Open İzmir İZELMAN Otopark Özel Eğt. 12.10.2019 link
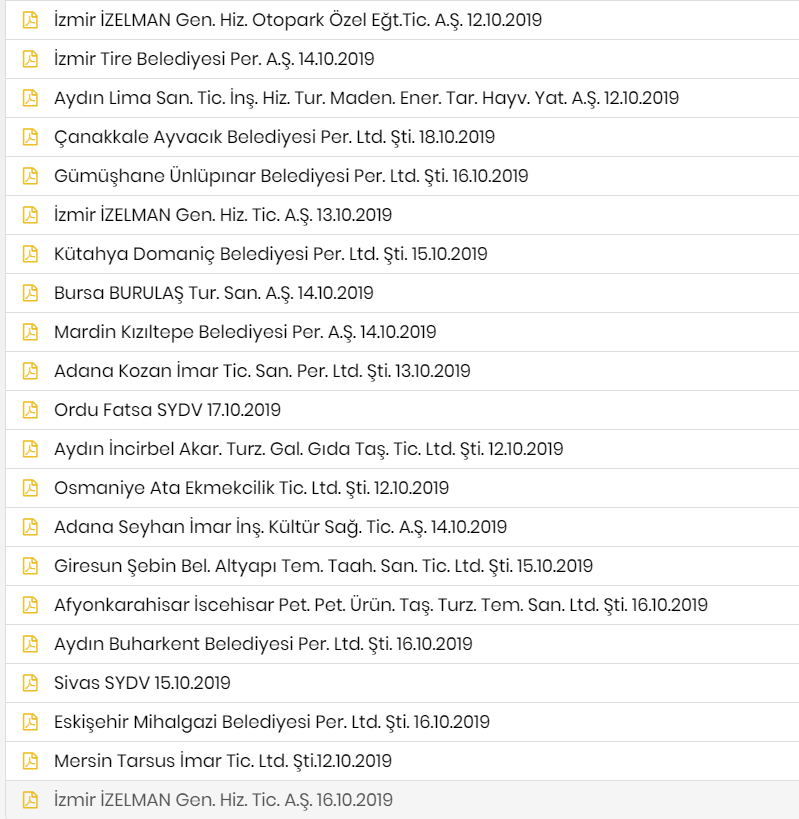This screenshot has height=819, width=799. tap(298, 20)
